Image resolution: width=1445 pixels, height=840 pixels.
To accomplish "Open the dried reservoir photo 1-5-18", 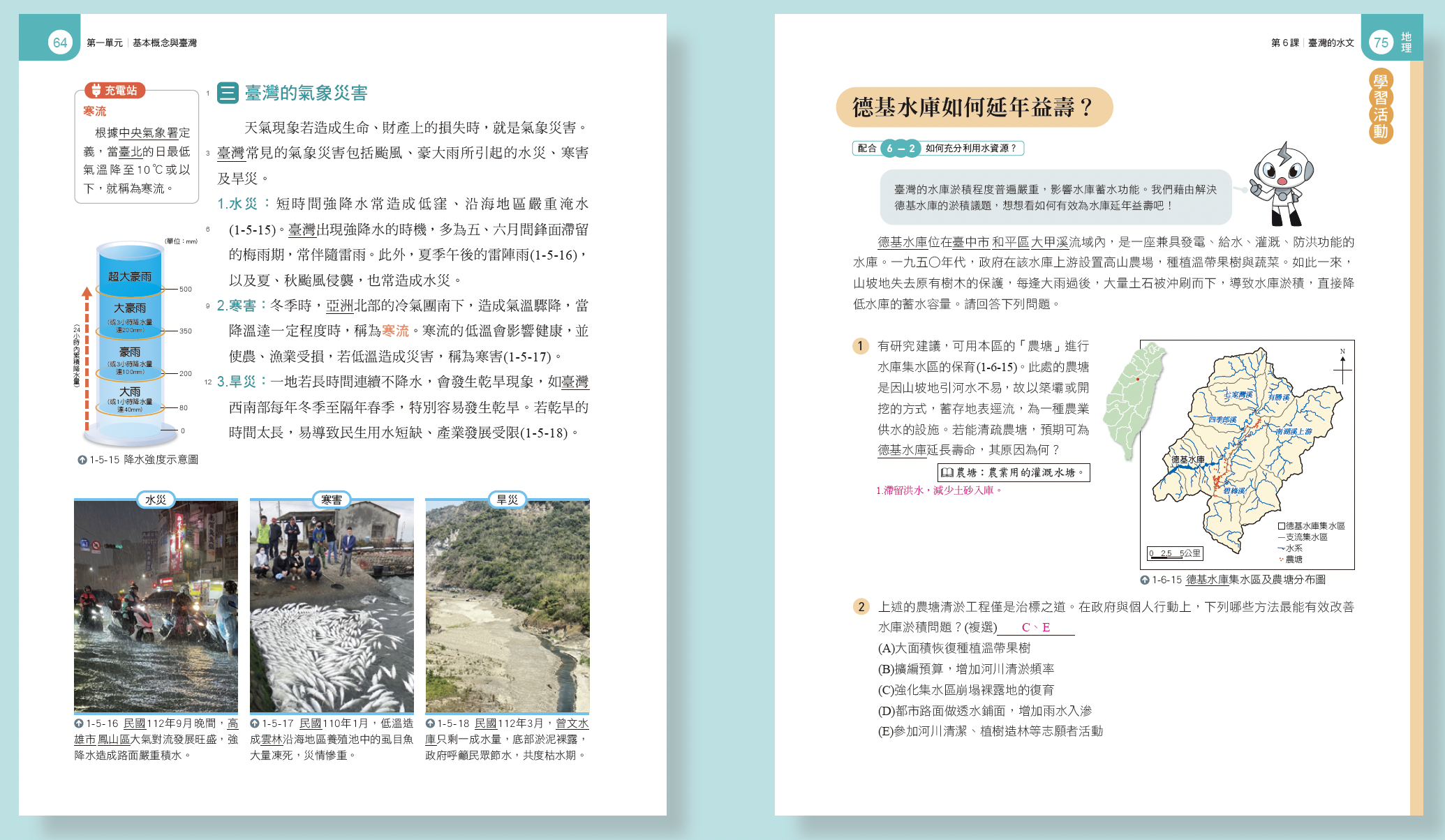I will (x=507, y=606).
